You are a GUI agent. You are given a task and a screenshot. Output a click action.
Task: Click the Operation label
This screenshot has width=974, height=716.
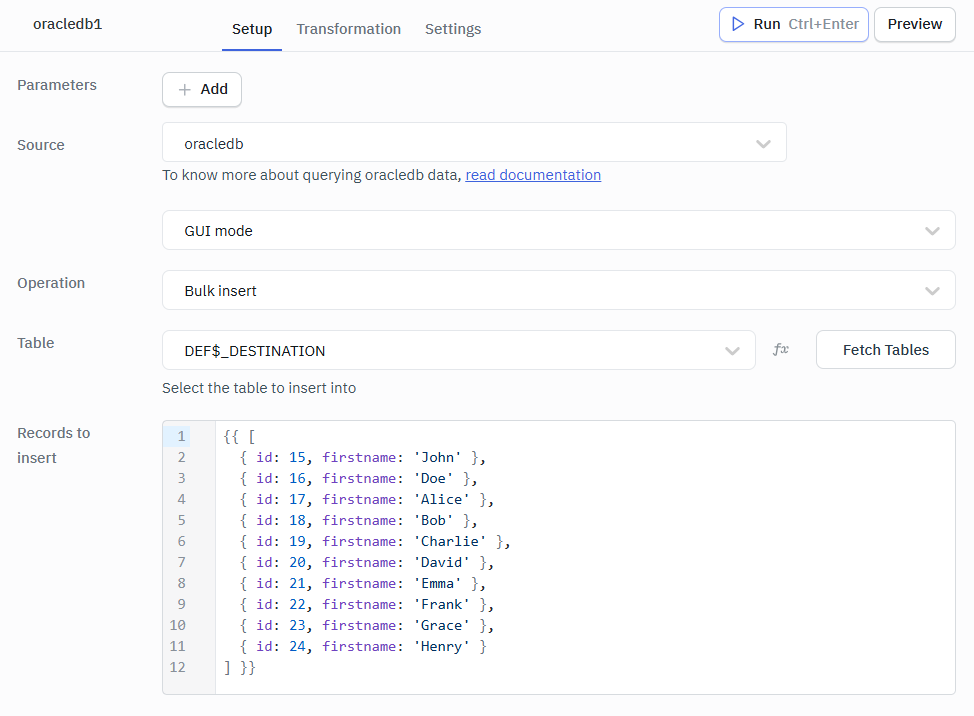click(x=51, y=283)
